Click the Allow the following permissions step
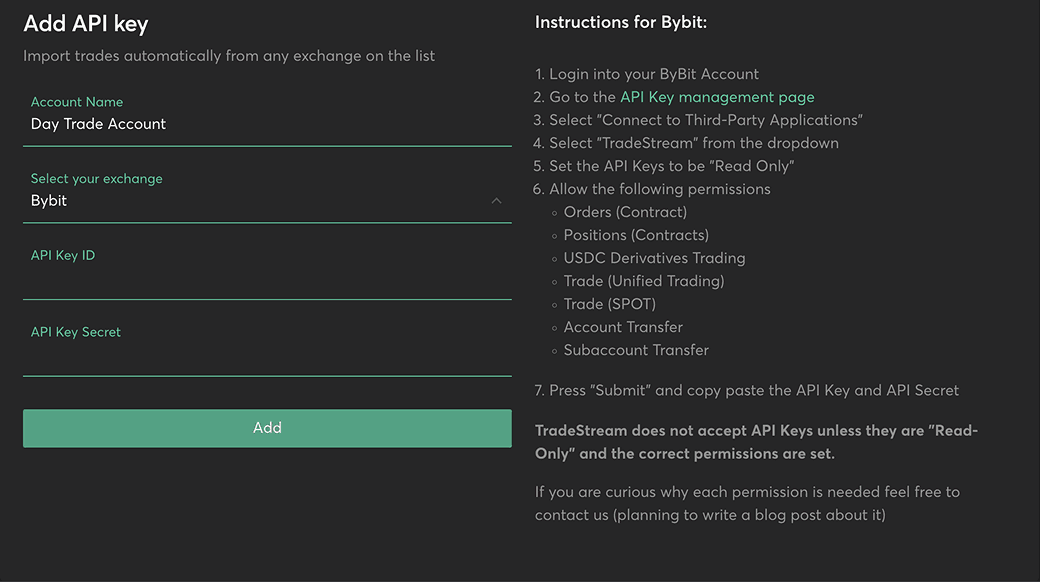This screenshot has height=582, width=1040. [x=659, y=189]
